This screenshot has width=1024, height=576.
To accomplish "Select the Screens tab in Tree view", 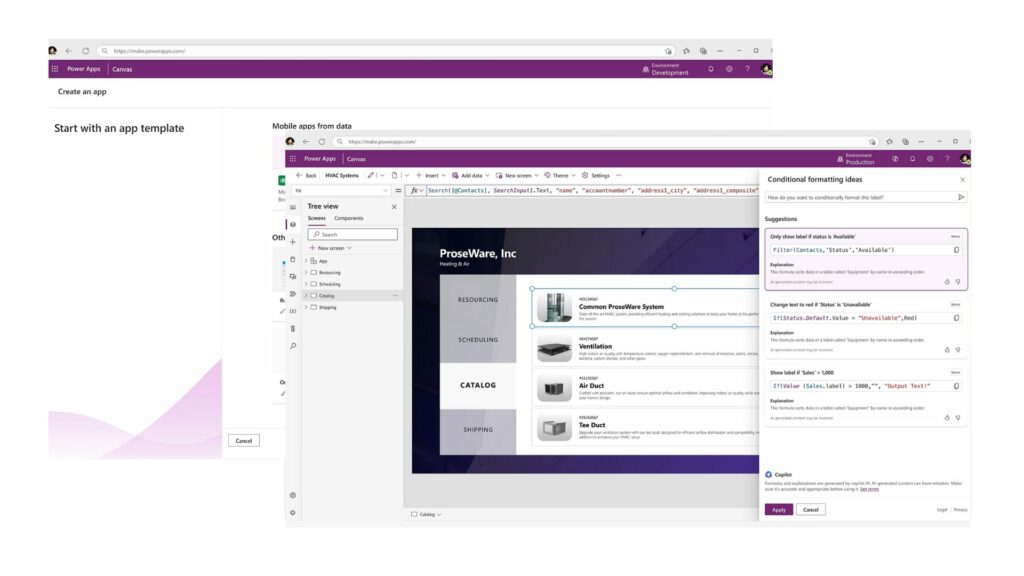I will [x=316, y=218].
